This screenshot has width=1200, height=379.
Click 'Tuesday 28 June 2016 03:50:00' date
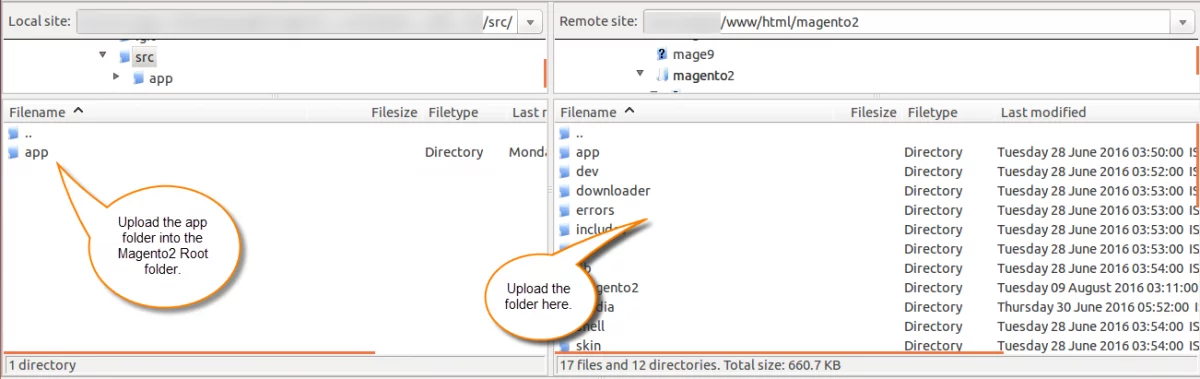click(1090, 153)
